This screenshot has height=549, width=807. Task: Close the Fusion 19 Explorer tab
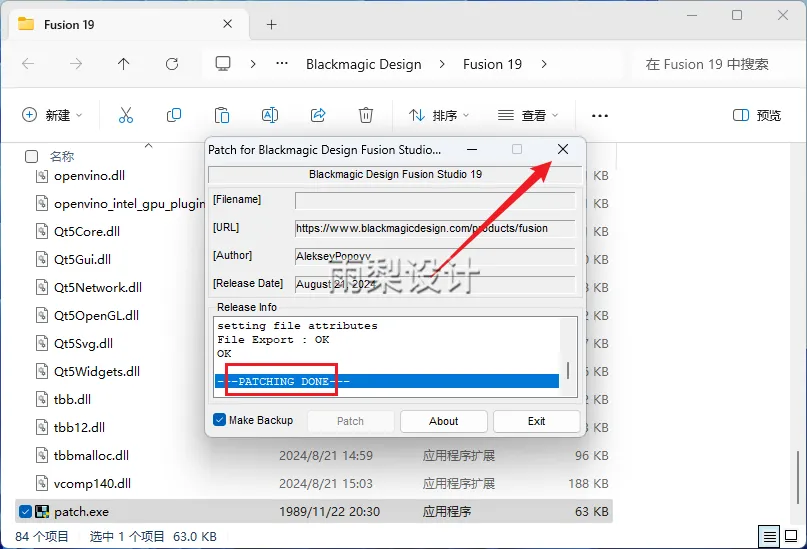pyautogui.click(x=227, y=24)
